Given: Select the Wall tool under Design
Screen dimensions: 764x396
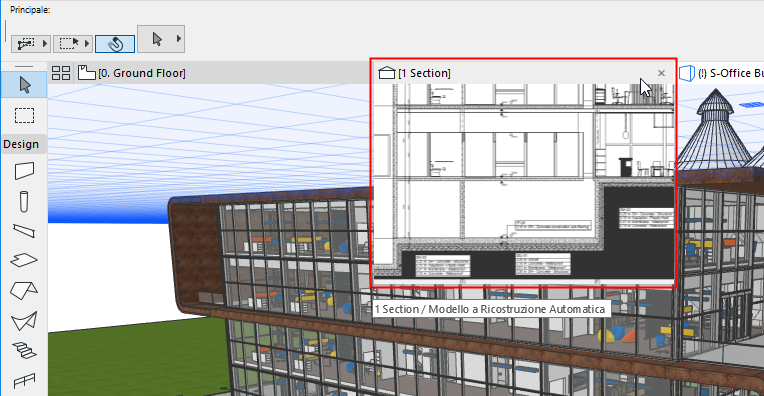Looking at the screenshot, I should click(24, 171).
